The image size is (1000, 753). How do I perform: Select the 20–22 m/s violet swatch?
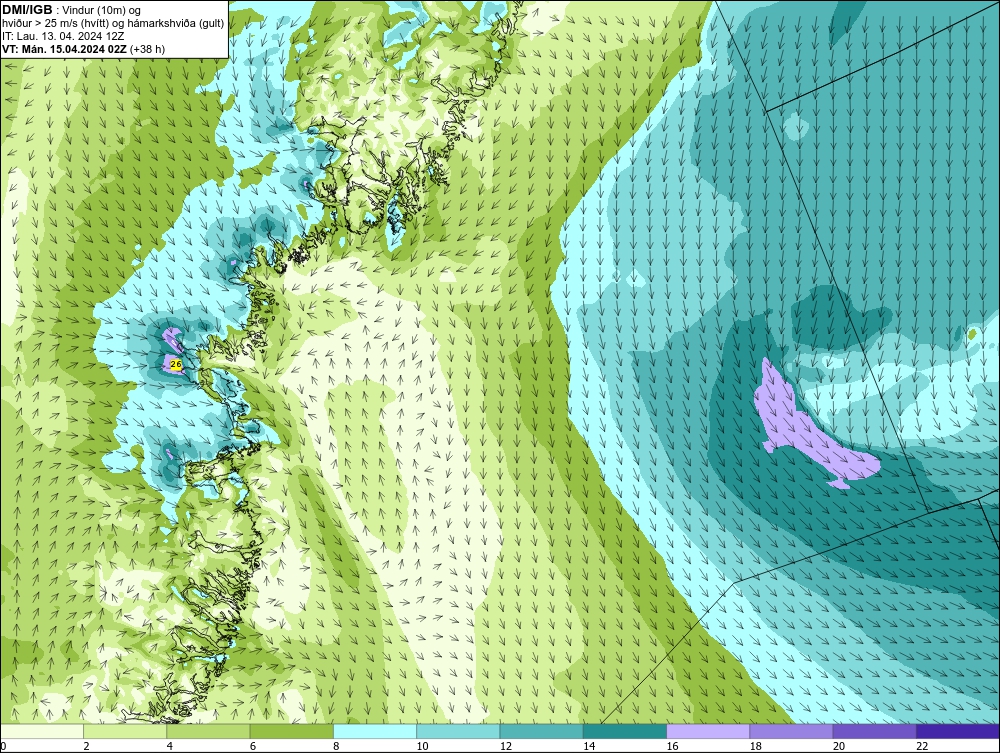(x=874, y=731)
